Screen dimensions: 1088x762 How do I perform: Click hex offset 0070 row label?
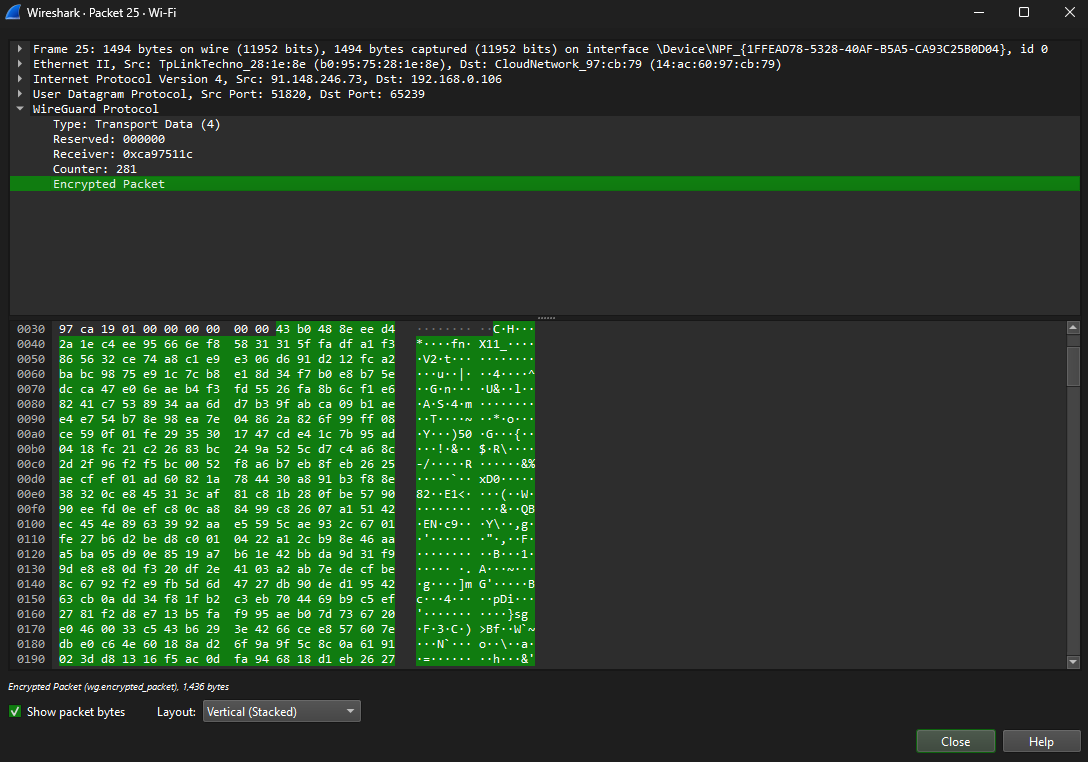[x=31, y=389]
